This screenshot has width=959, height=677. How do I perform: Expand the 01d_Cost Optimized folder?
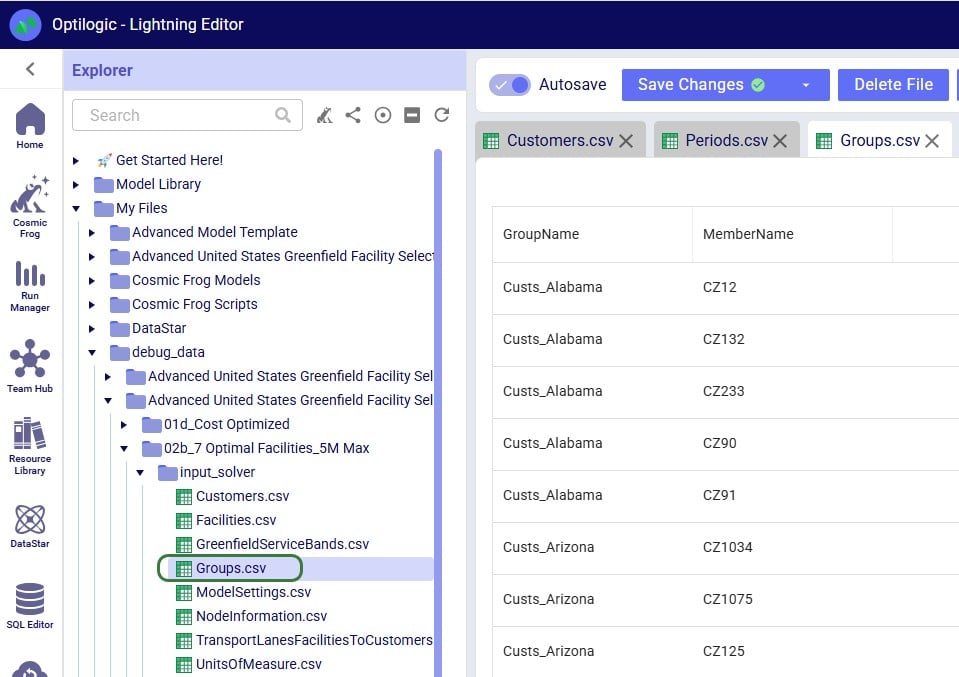pos(124,424)
